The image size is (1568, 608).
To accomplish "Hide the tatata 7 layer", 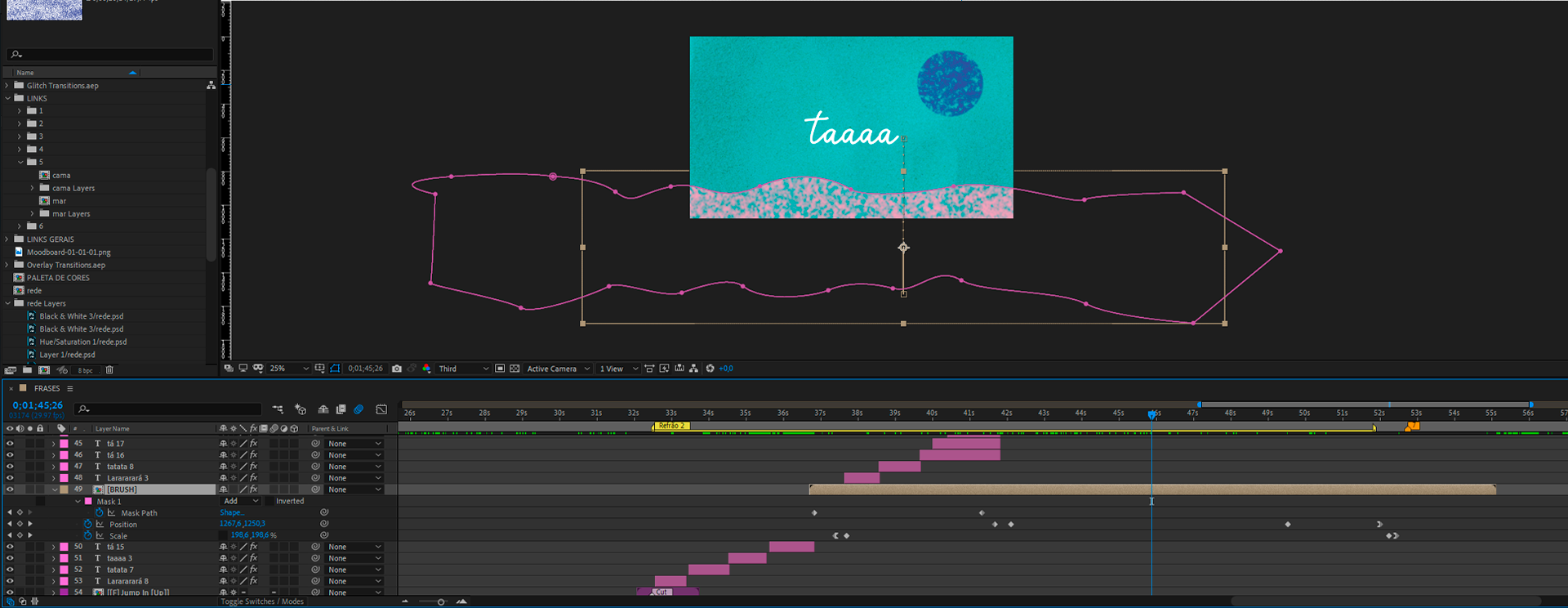I will click(10, 570).
